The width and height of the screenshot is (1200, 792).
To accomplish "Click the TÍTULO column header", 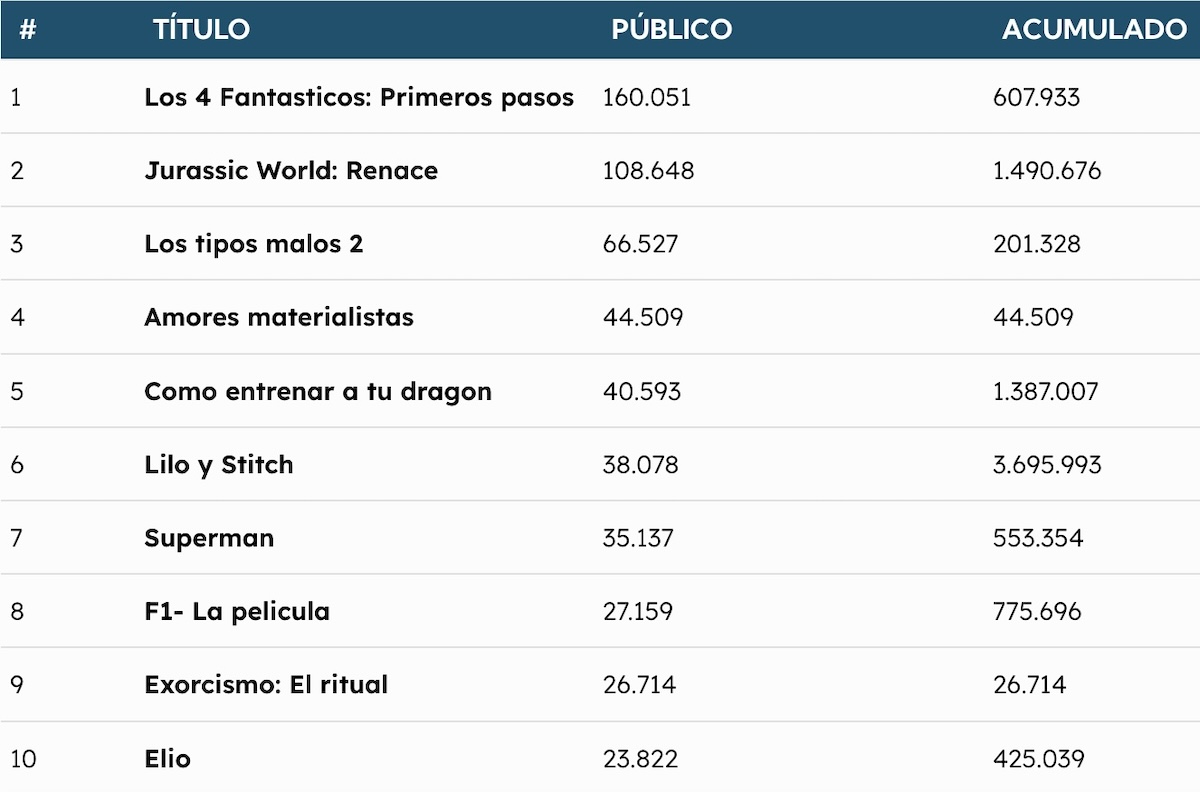I will pyautogui.click(x=201, y=29).
